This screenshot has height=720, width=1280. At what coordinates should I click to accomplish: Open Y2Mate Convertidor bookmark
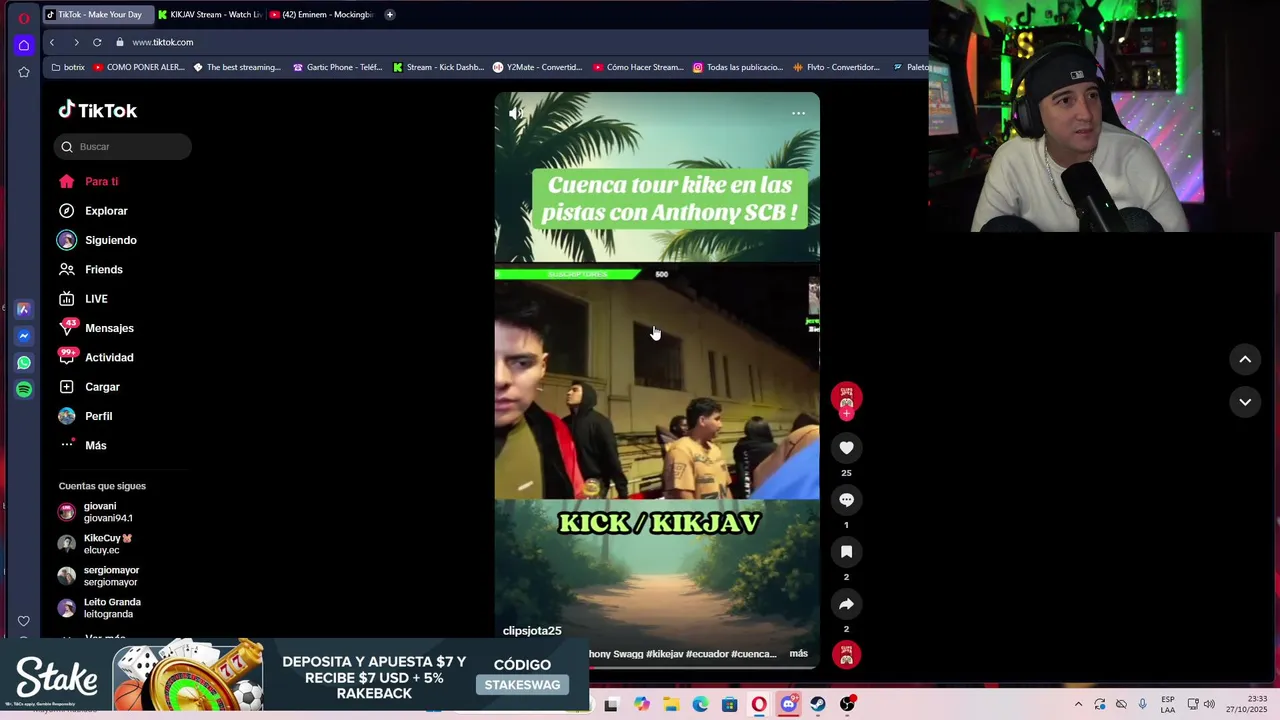tap(538, 67)
